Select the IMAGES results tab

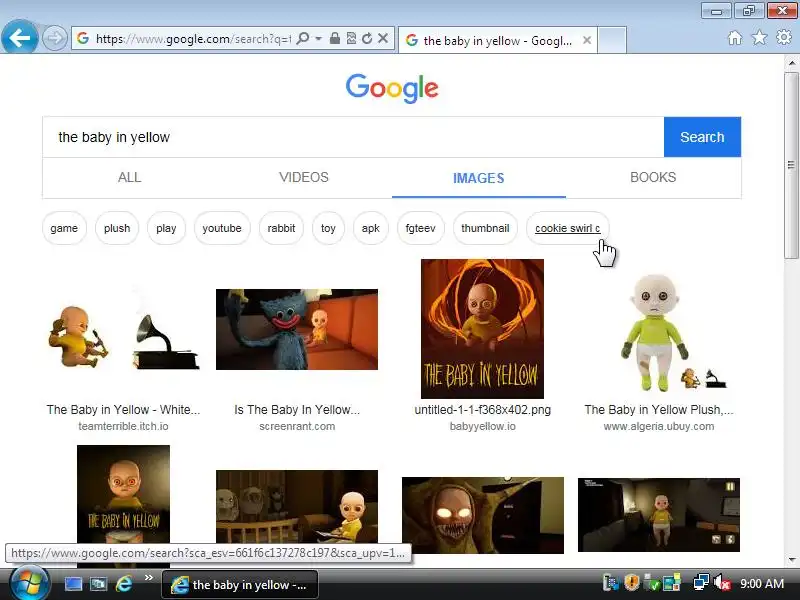[479, 178]
